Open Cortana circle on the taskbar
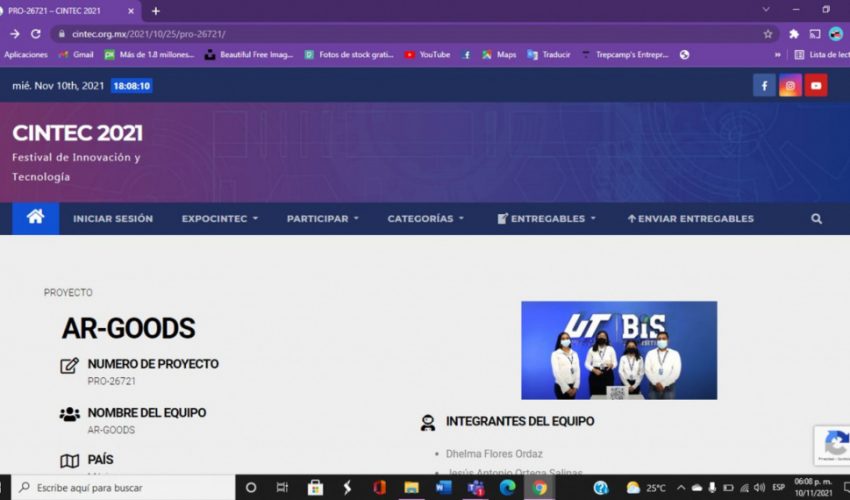This screenshot has width=850, height=500. coord(250,488)
